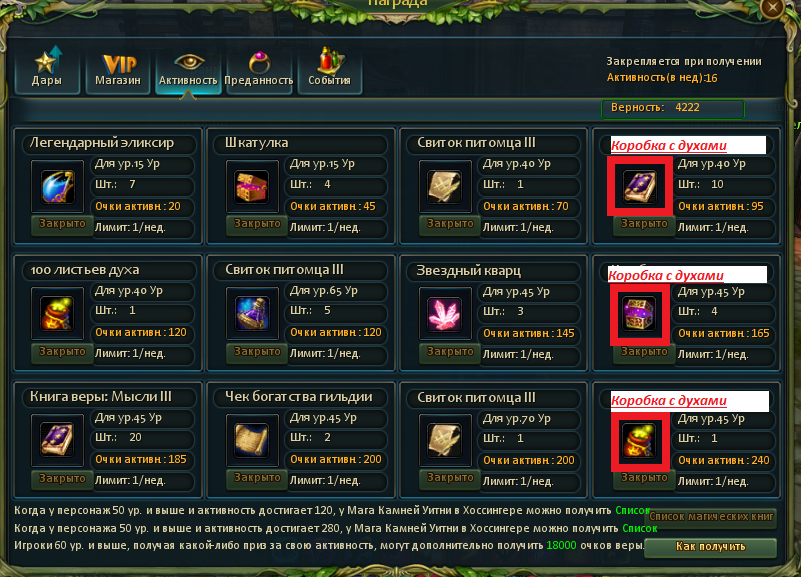Viewport: 801px width, 577px height.
Task: Select the 100 листьев духа bag icon
Action: pyautogui.click(x=57, y=314)
